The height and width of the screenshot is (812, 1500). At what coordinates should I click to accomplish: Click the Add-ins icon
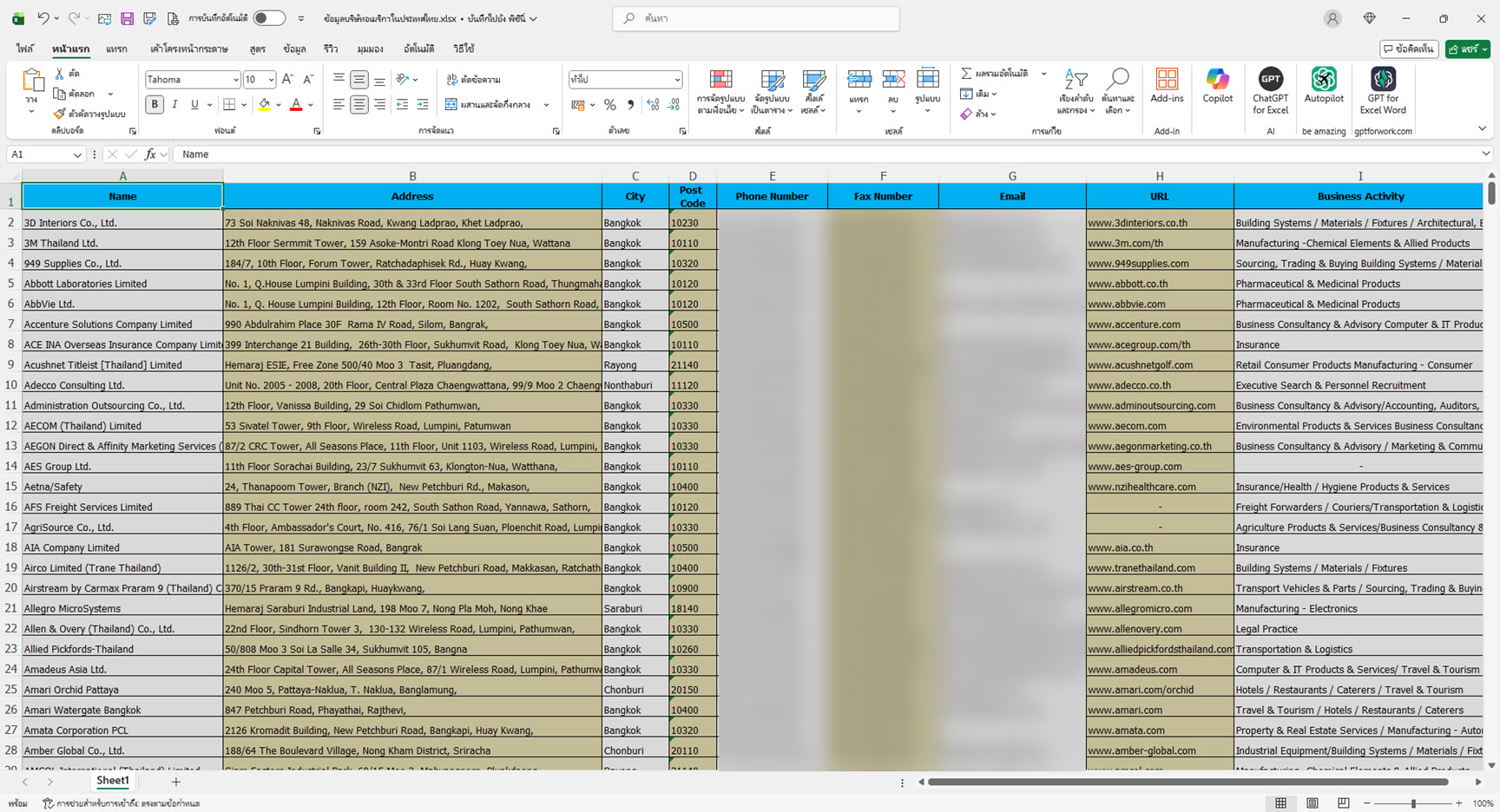coord(1167,81)
